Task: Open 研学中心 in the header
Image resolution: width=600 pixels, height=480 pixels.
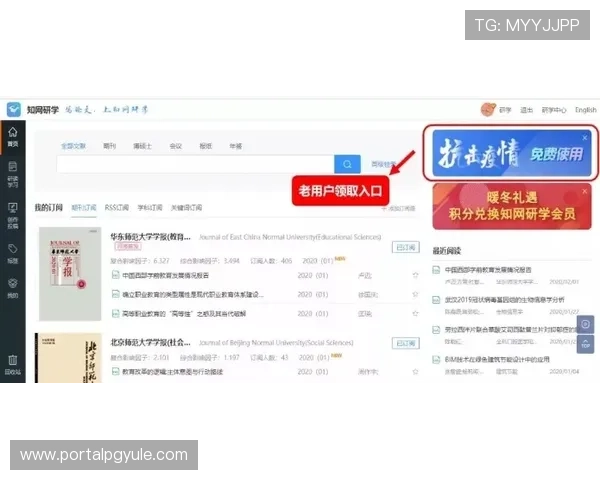Action: coord(554,110)
